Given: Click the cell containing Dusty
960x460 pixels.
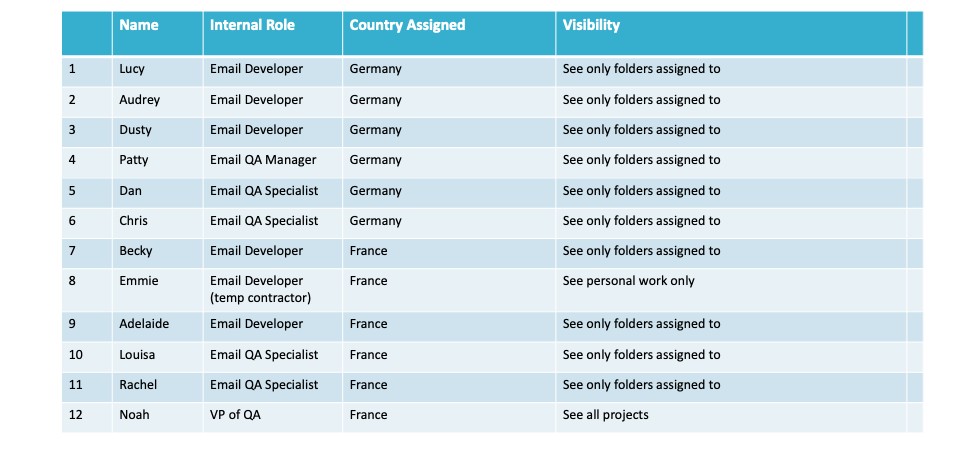Looking at the screenshot, I should pyautogui.click(x=136, y=130).
